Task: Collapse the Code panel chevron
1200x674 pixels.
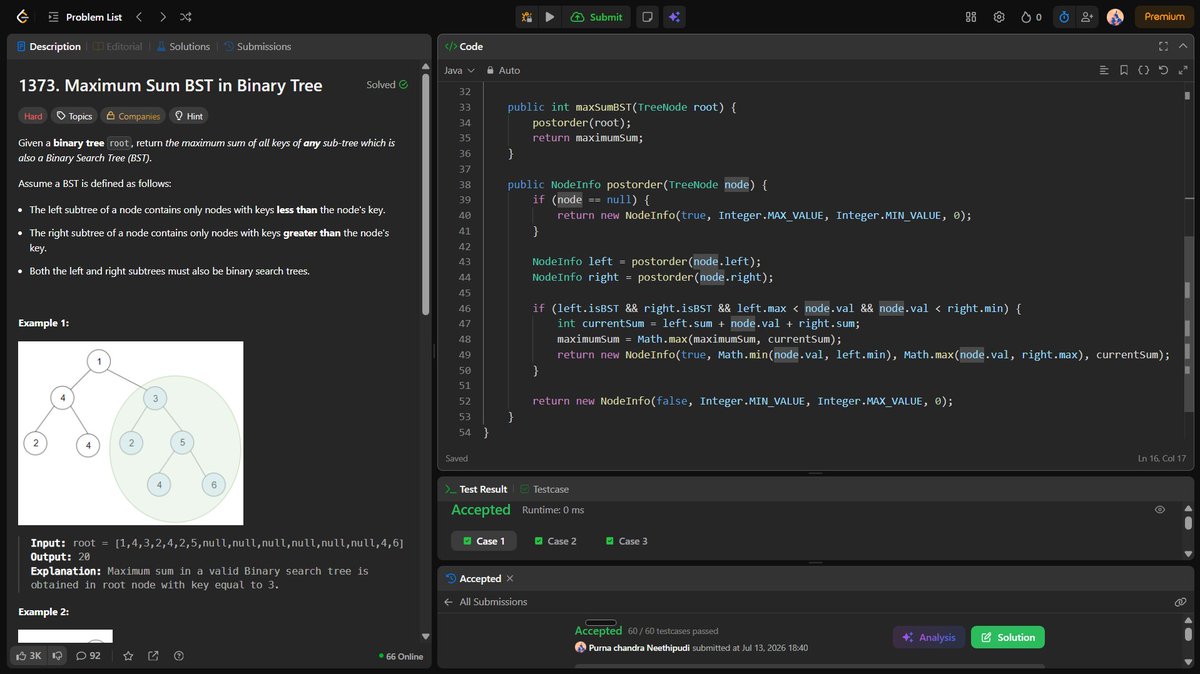Action: point(1182,46)
